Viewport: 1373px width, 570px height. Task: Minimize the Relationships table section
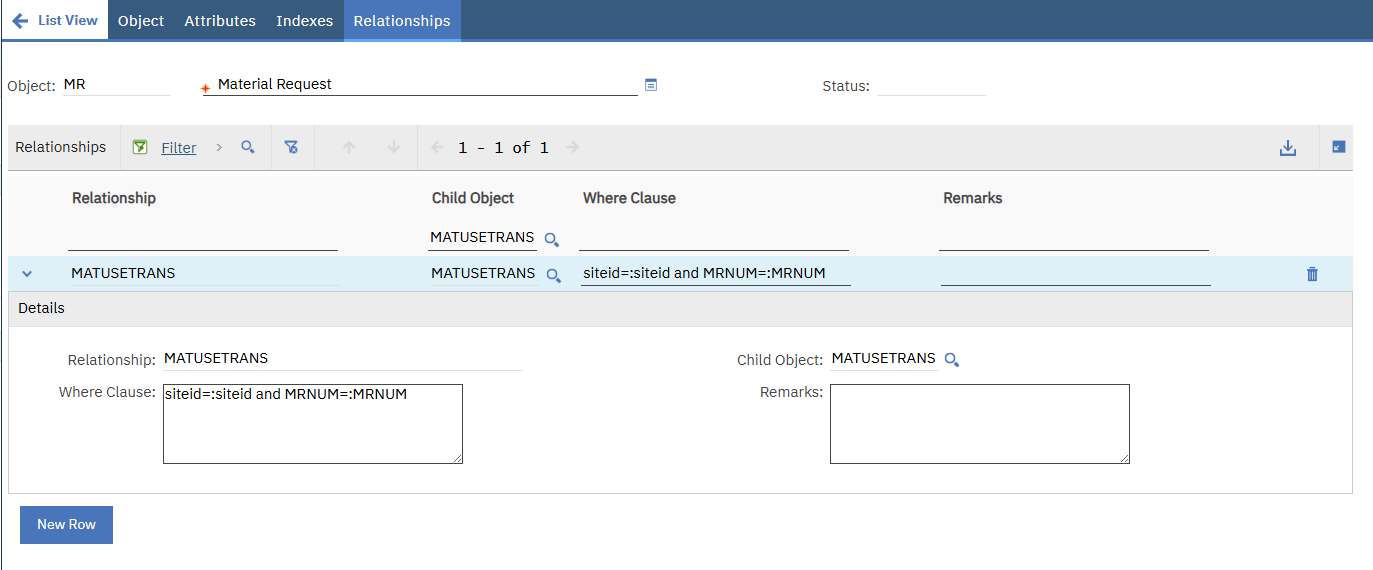[1339, 147]
